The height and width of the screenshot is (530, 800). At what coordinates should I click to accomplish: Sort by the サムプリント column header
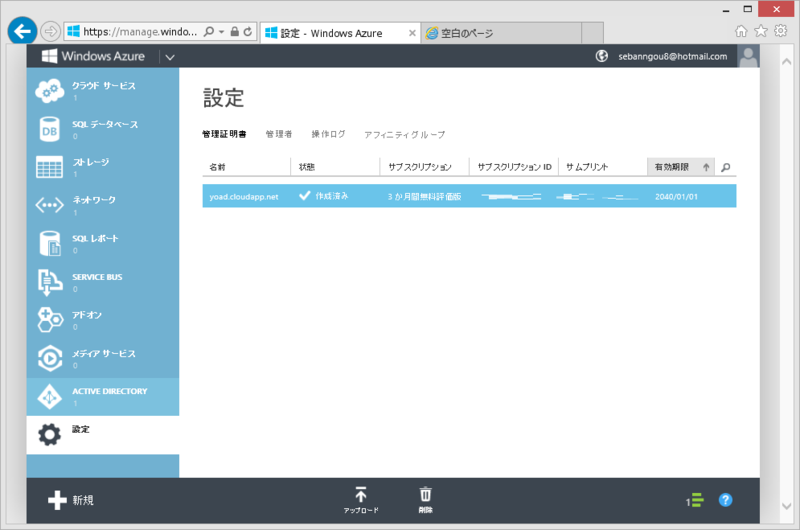click(x=603, y=167)
